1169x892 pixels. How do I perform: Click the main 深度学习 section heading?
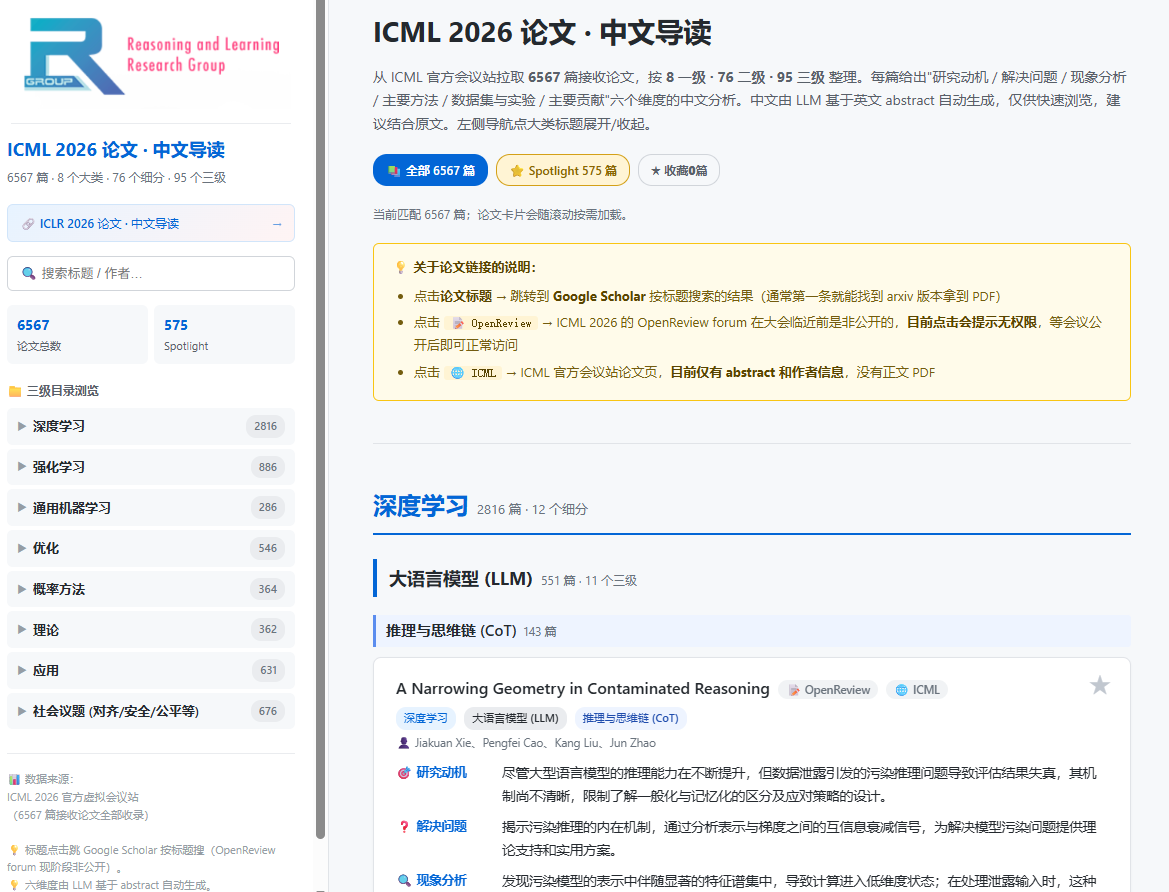click(420, 506)
